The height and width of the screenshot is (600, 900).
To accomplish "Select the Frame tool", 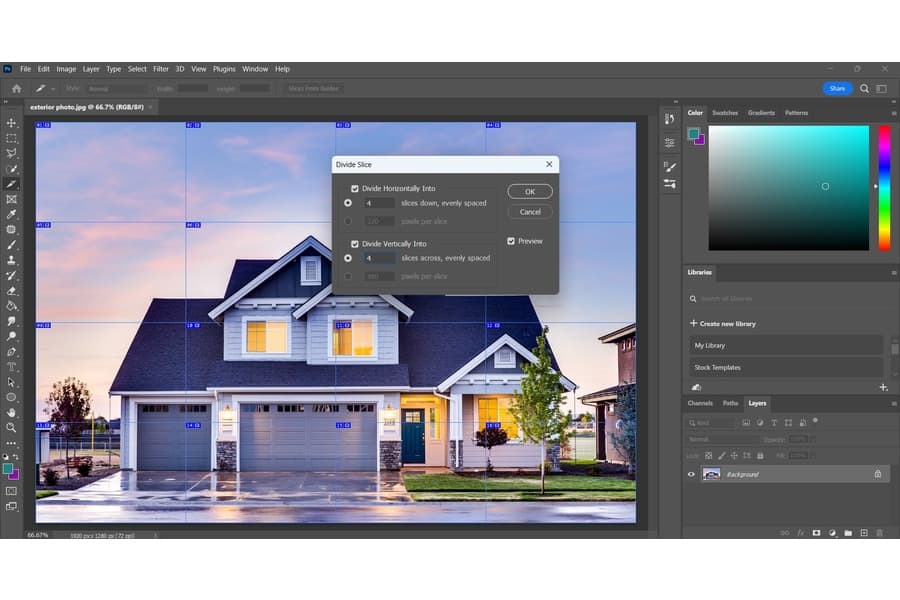I will [x=11, y=199].
